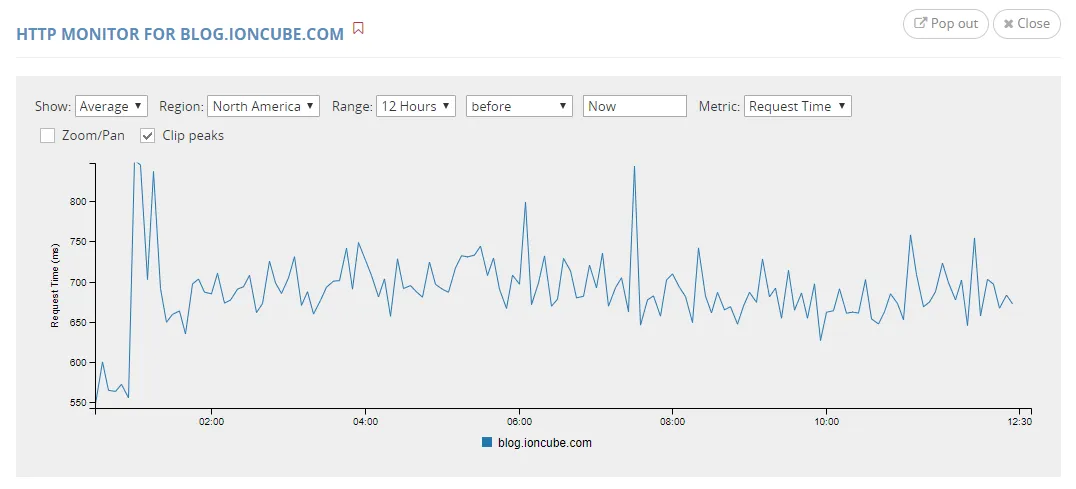Select the Metric Request Time dropdown
Screen dimensions: 1076x489
pyautogui.click(x=797, y=106)
